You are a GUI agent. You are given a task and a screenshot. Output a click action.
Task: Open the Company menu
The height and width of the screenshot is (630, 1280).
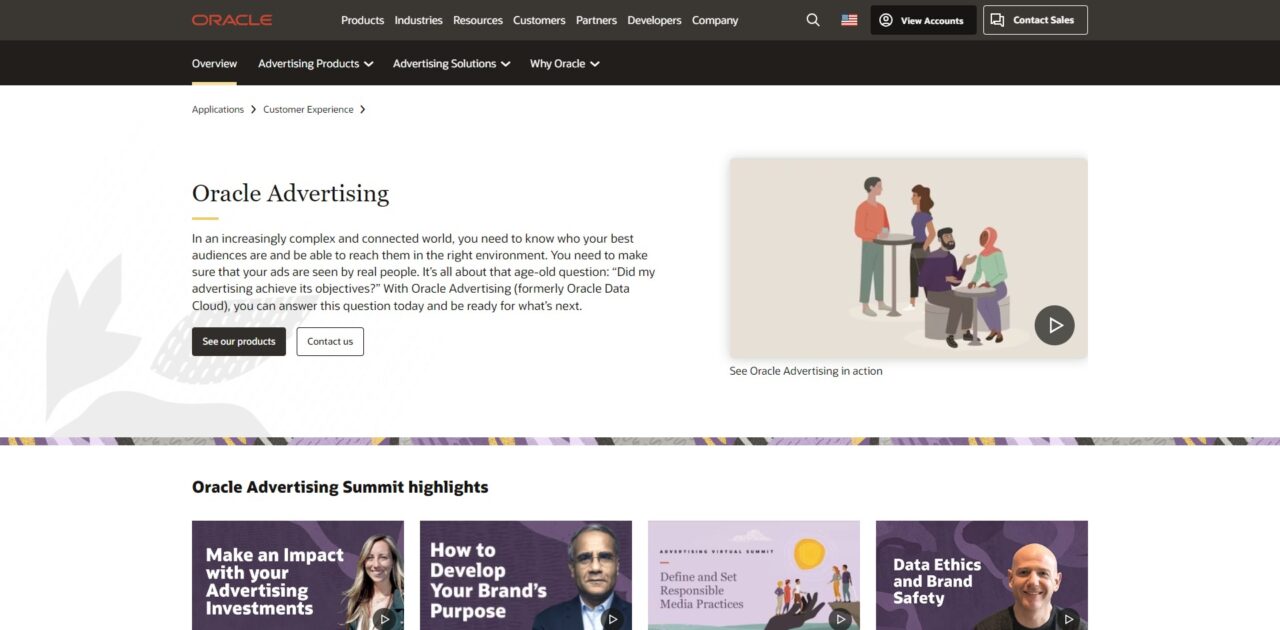pos(715,20)
